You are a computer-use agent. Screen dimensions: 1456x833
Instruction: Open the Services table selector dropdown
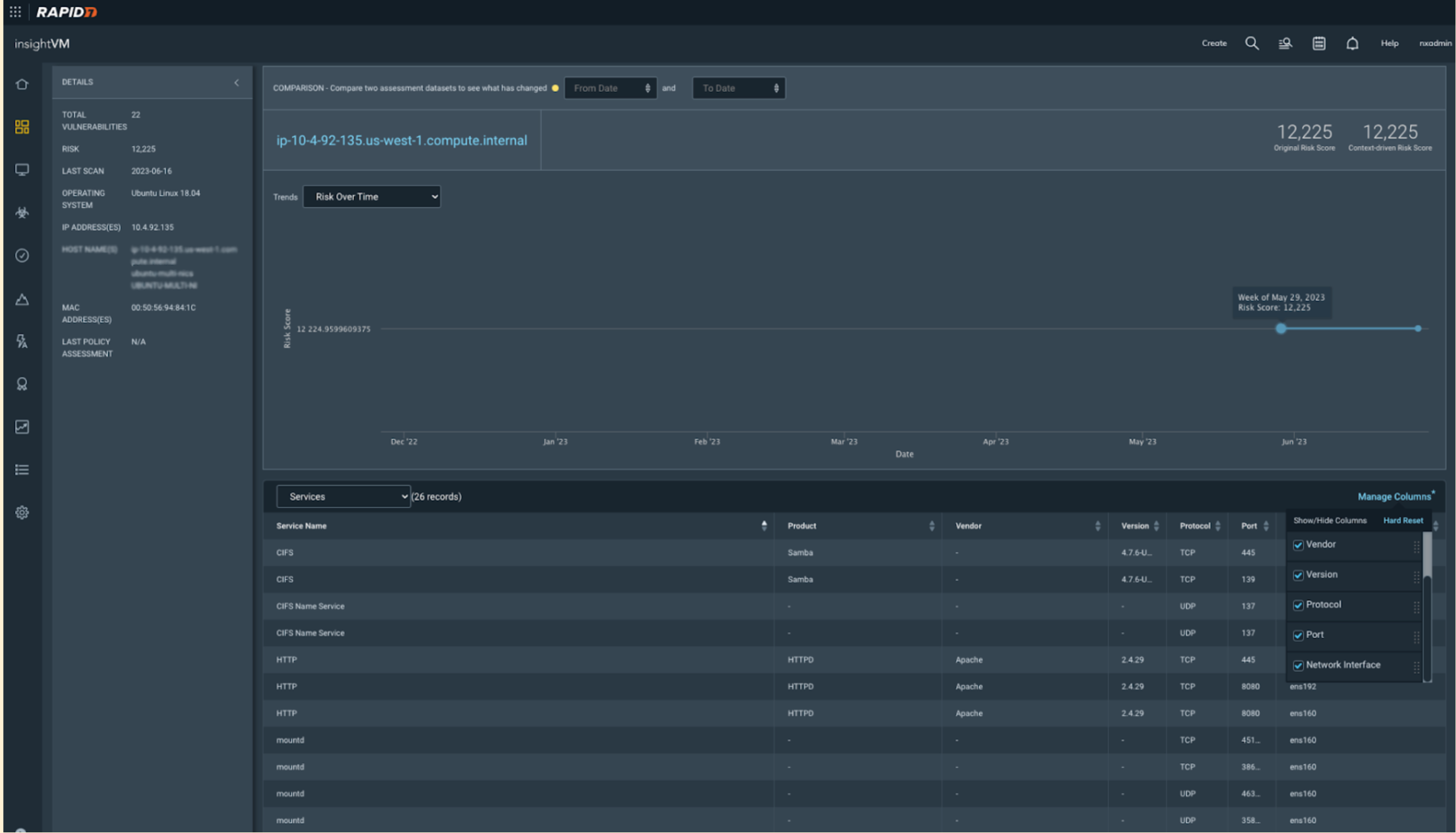pyautogui.click(x=343, y=497)
